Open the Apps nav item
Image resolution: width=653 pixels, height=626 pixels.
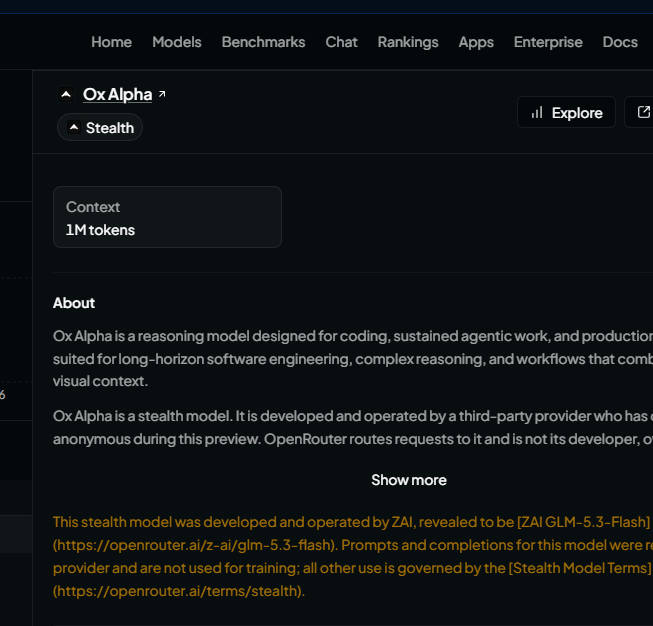(x=476, y=42)
